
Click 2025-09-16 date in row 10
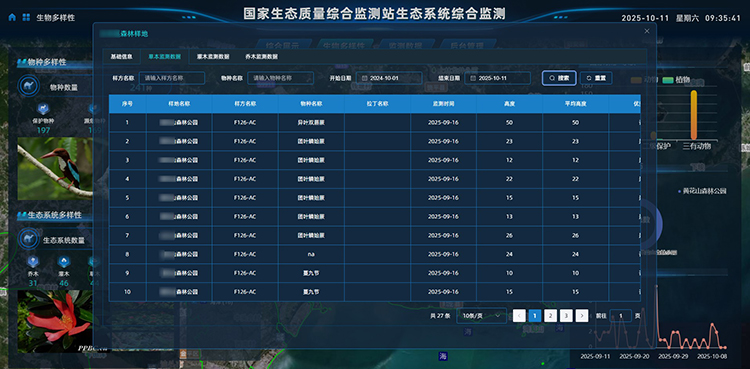coord(443,292)
